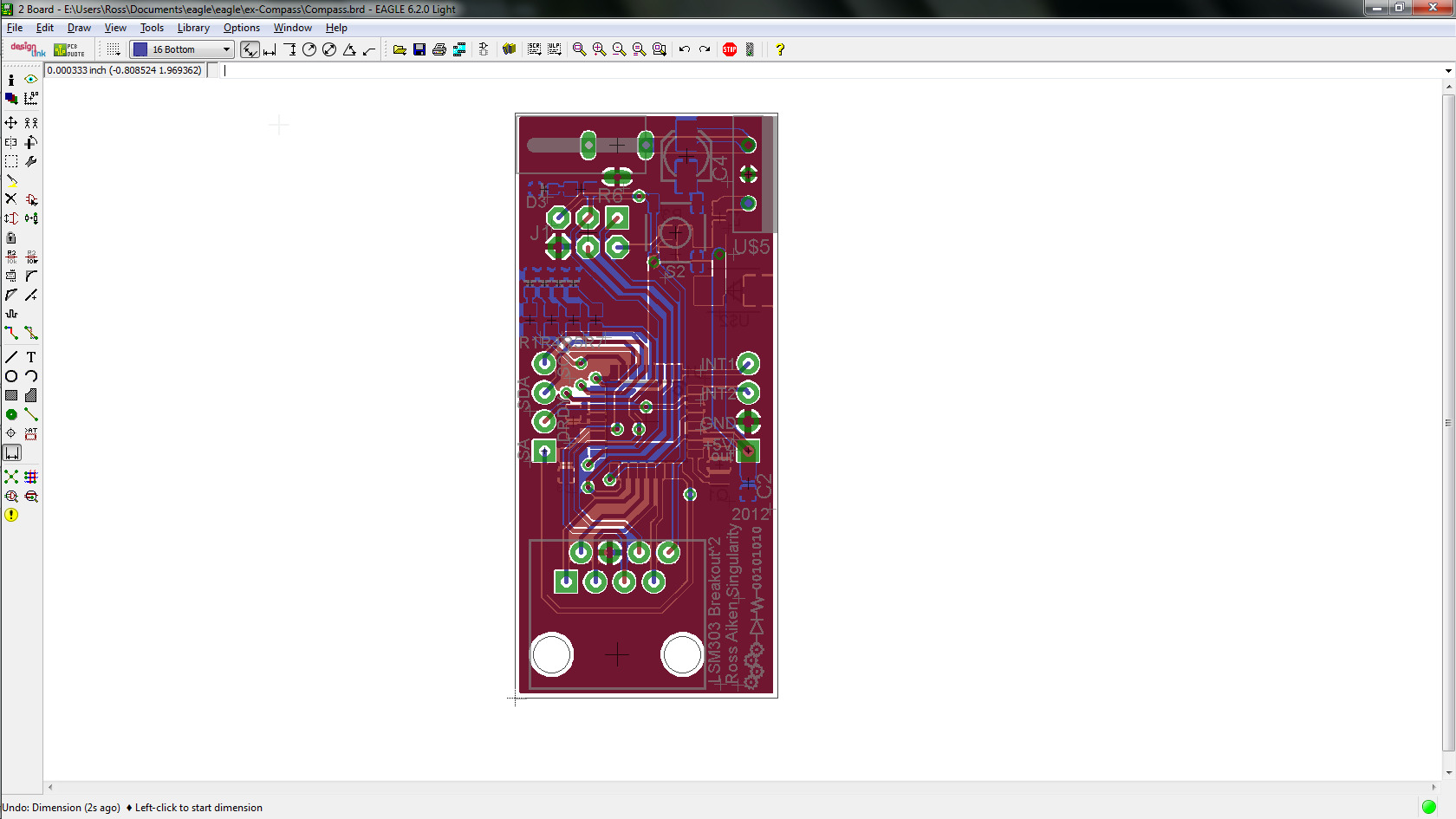Viewport: 1456px width, 819px height.
Task: Run the Ratsnest tool
Action: (11, 477)
